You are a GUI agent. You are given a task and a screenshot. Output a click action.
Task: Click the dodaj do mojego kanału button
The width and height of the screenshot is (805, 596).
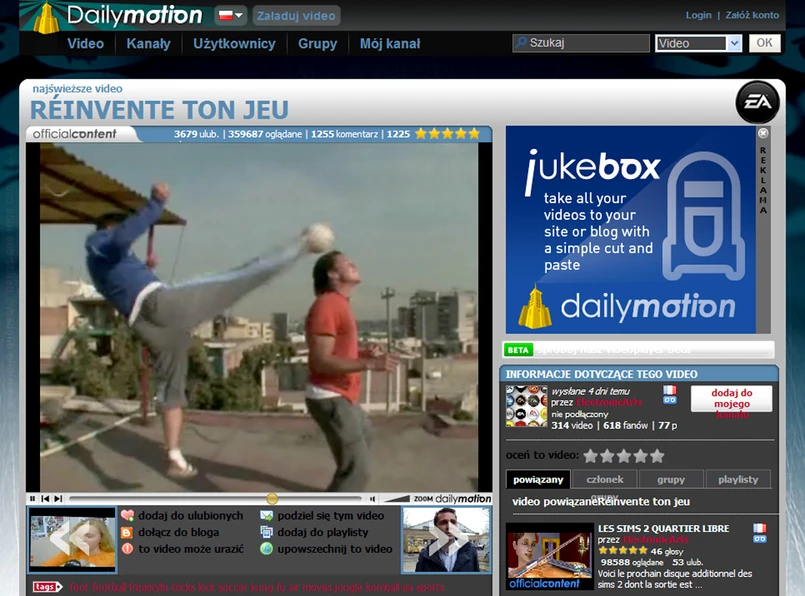pos(730,399)
